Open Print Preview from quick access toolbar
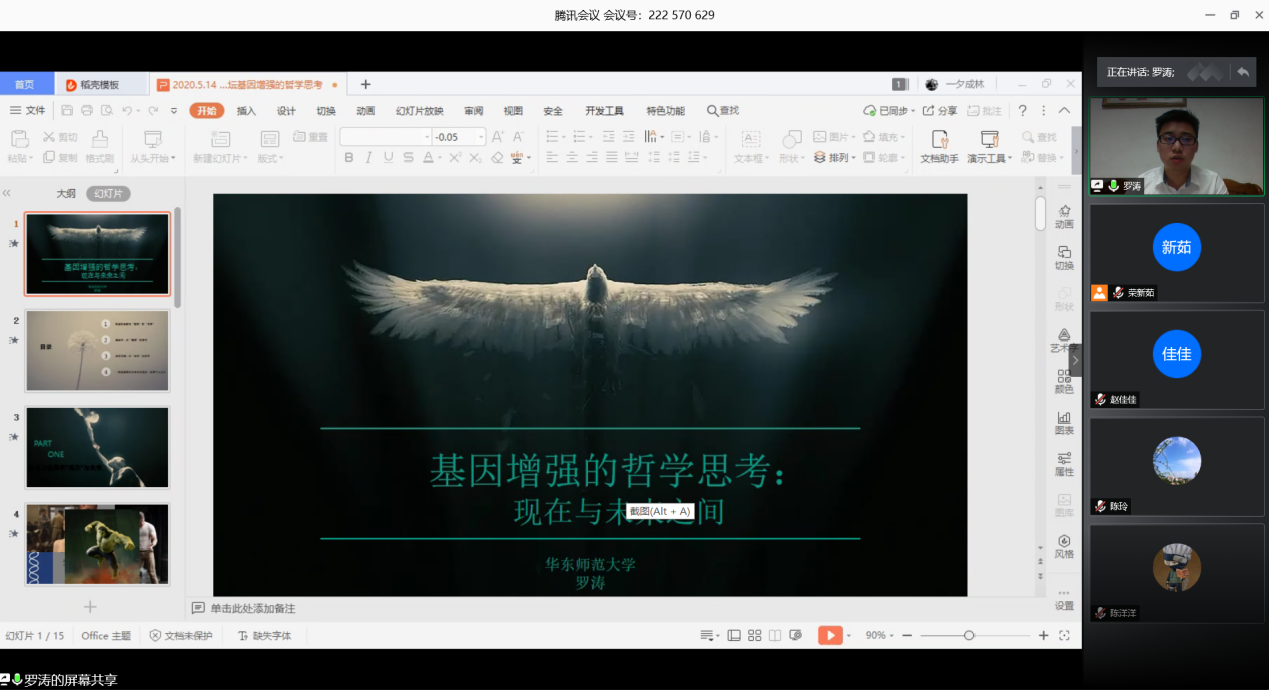Screen dimensions: 1269x690 pyautogui.click(x=105, y=111)
